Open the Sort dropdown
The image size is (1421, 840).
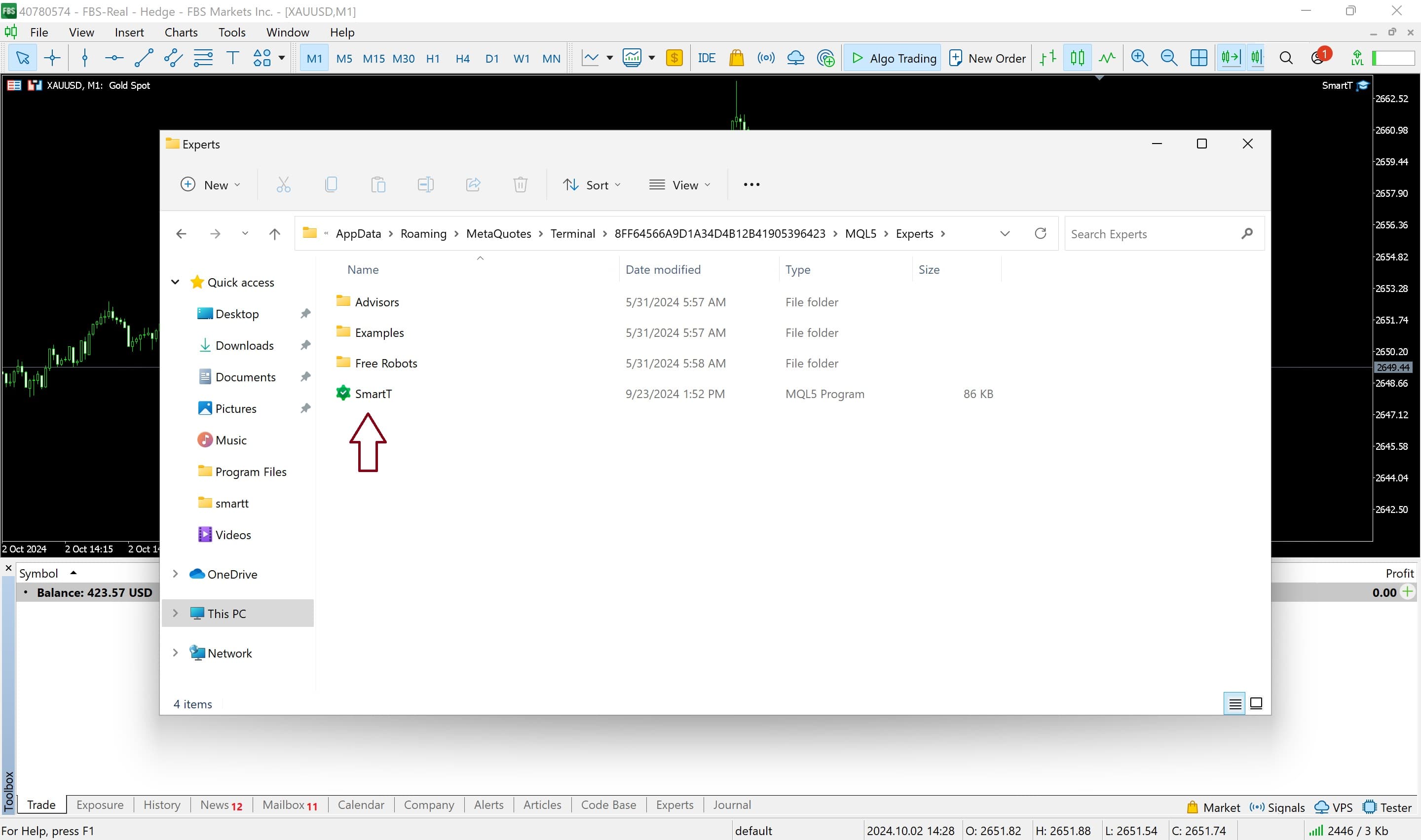[x=592, y=184]
